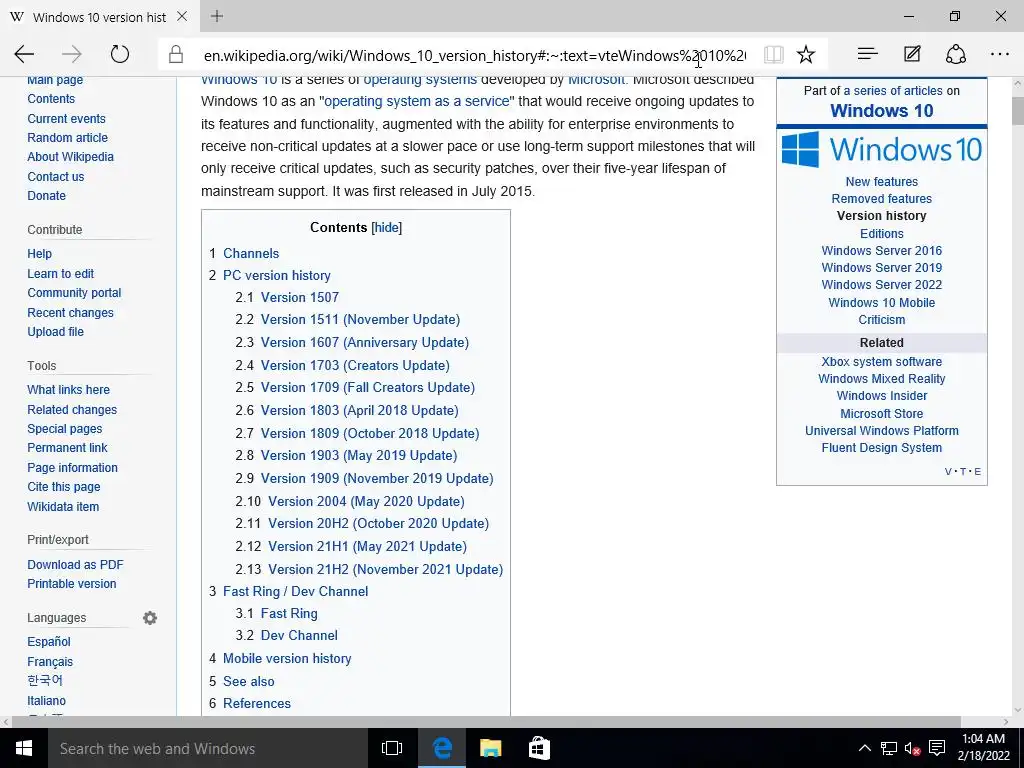
Task: Click the Edge taskbar icon
Action: pos(442,748)
